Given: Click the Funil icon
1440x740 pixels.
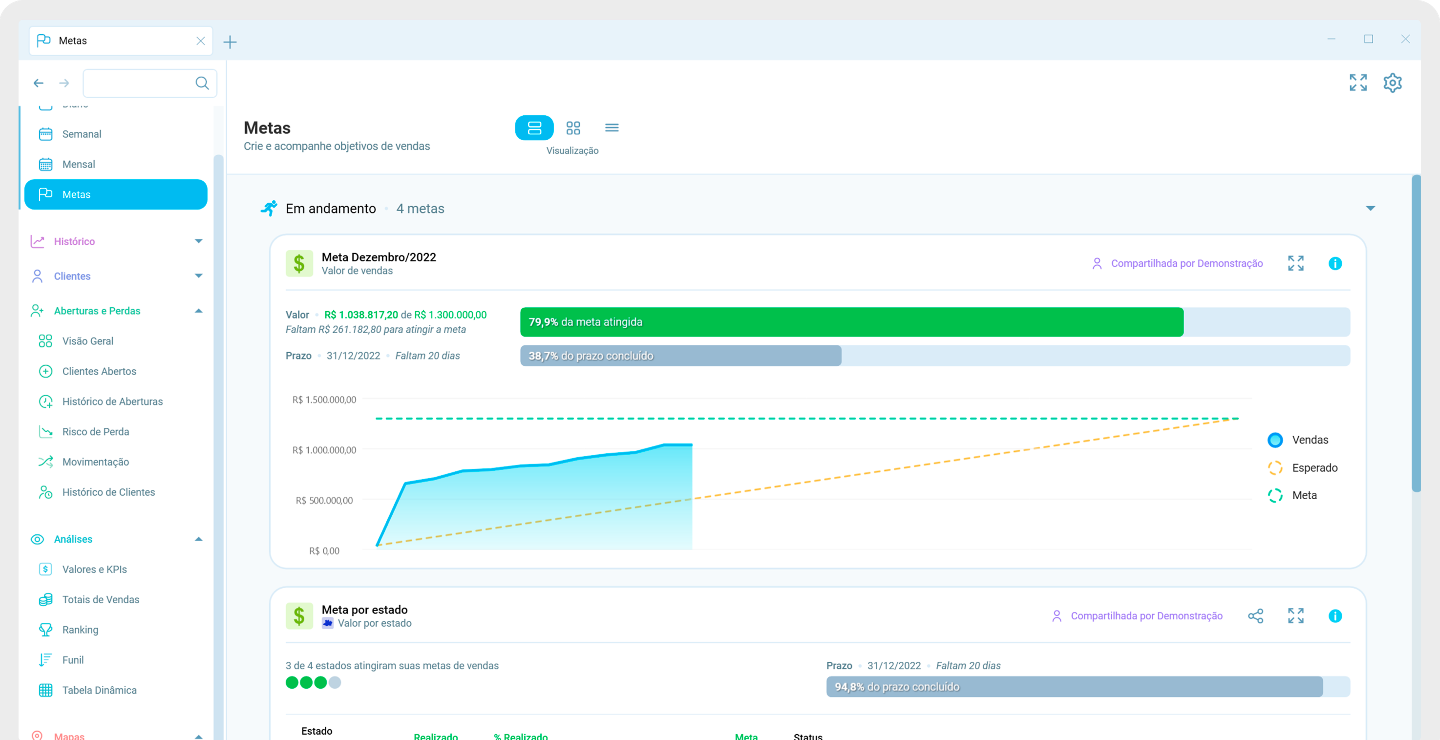Looking at the screenshot, I should (x=45, y=660).
